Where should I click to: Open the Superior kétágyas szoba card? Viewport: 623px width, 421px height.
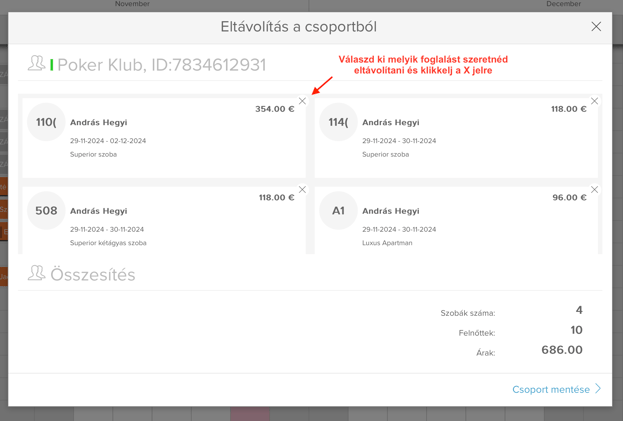pos(164,220)
